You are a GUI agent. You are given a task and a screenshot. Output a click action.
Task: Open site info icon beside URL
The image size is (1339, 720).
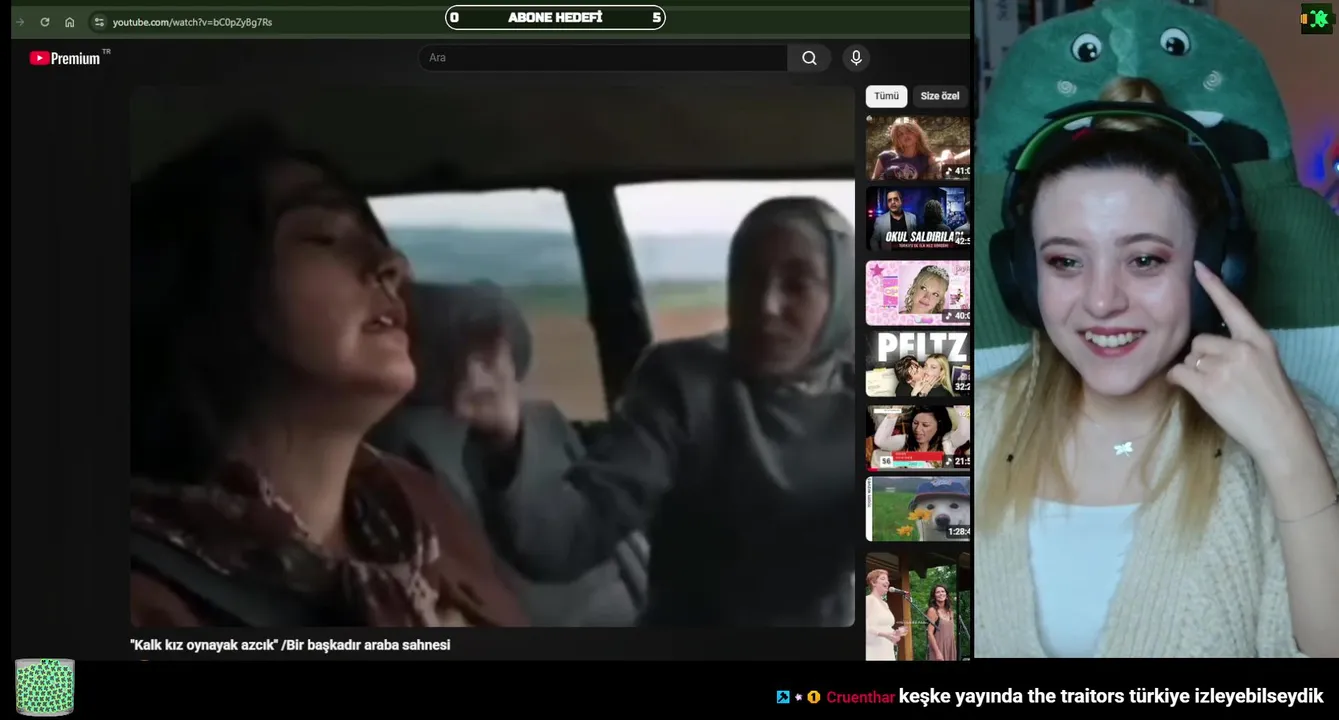[x=98, y=22]
